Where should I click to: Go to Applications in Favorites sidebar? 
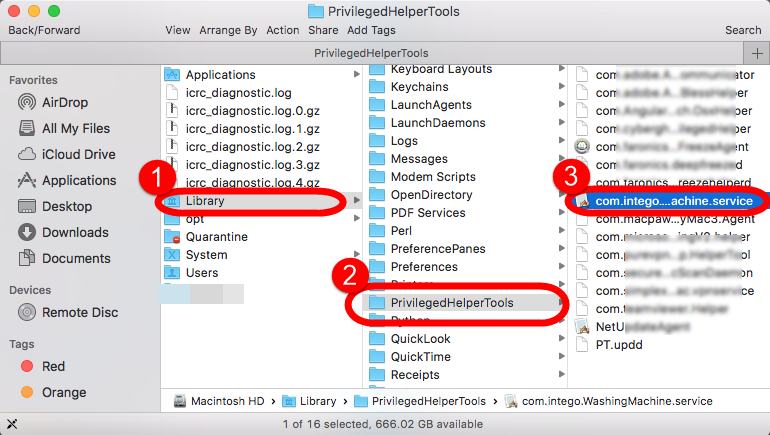pyautogui.click(x=67, y=180)
